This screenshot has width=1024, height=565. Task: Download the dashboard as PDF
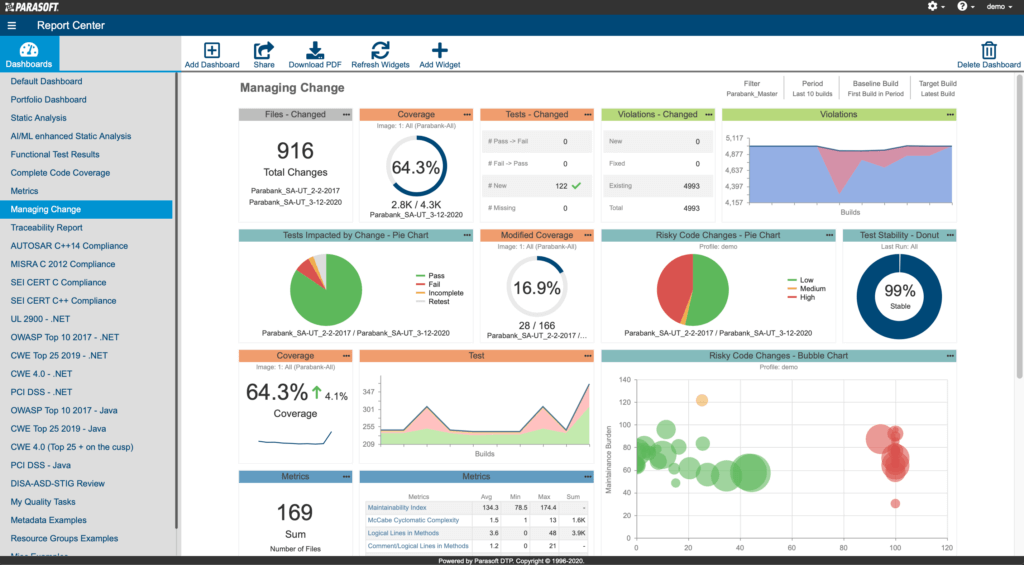(x=315, y=50)
